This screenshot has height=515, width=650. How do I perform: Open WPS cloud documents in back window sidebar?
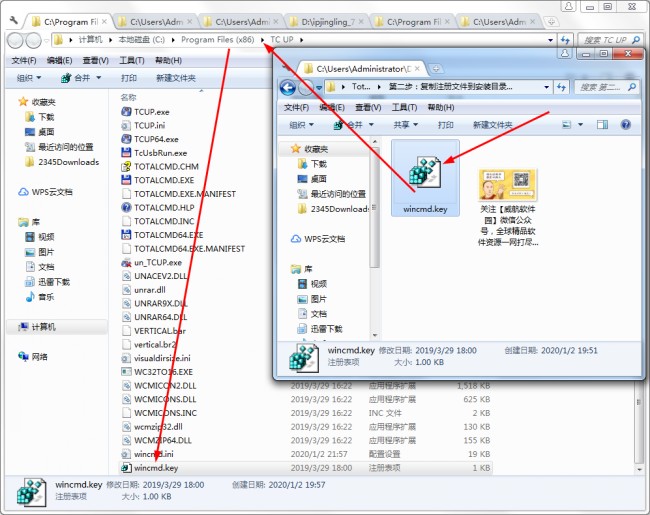[x=46, y=192]
